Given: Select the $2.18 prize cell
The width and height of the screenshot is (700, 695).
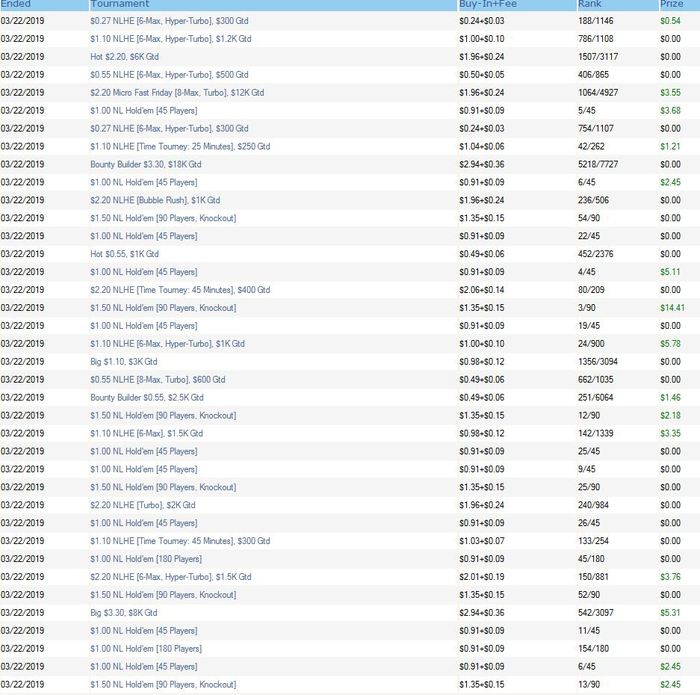Looking at the screenshot, I should click(671, 415).
